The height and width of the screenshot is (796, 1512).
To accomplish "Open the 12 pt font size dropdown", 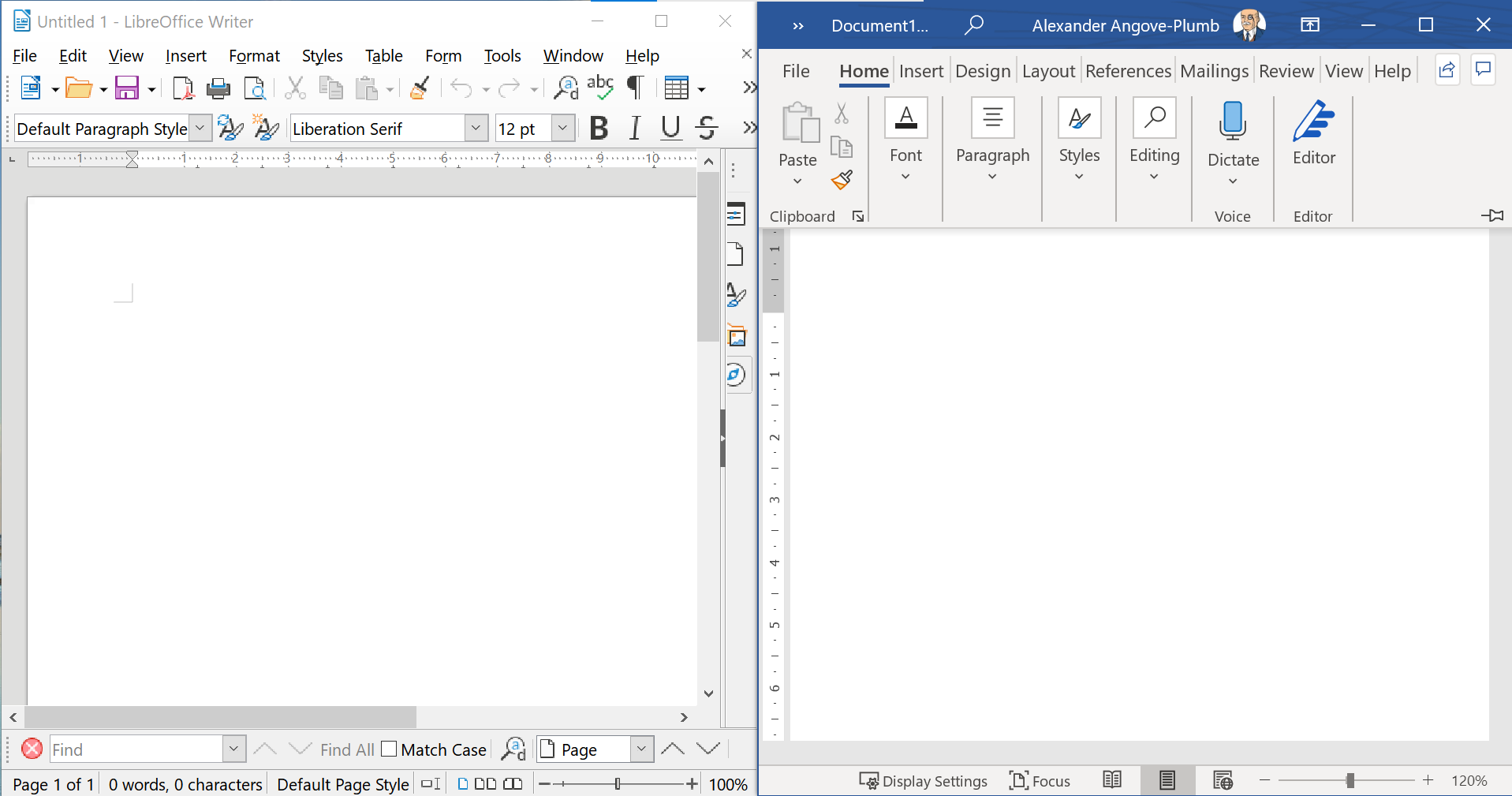I will point(562,128).
